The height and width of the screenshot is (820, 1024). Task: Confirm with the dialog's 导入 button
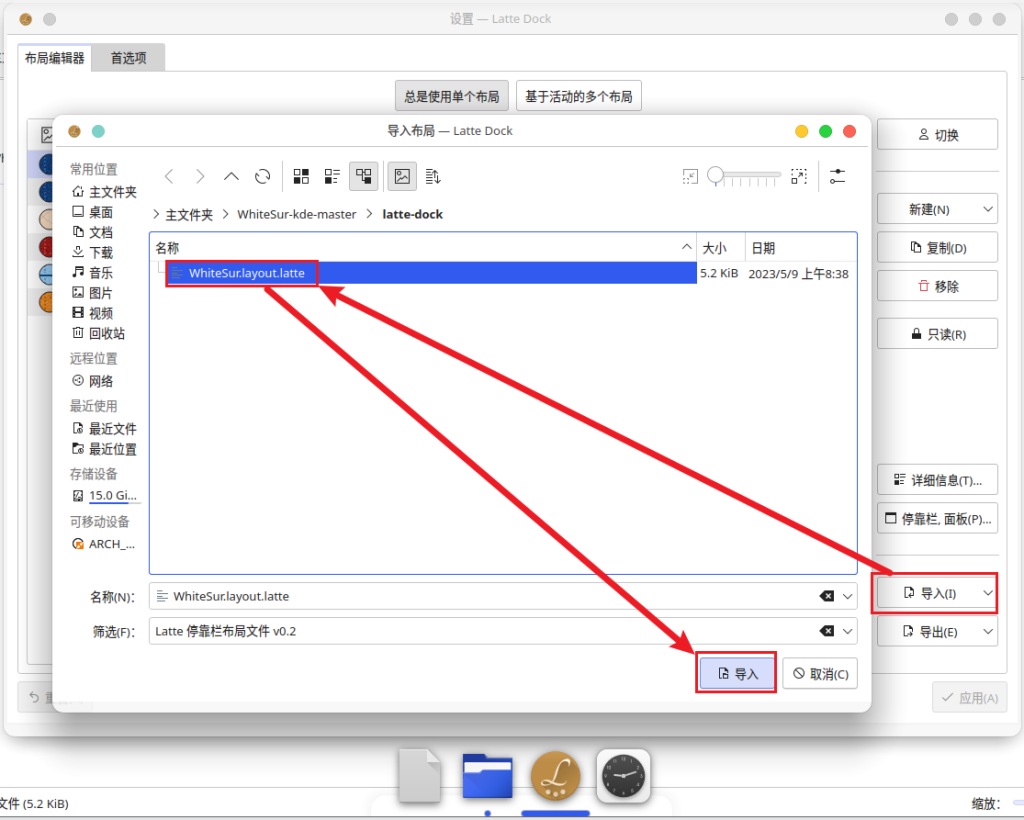click(737, 673)
